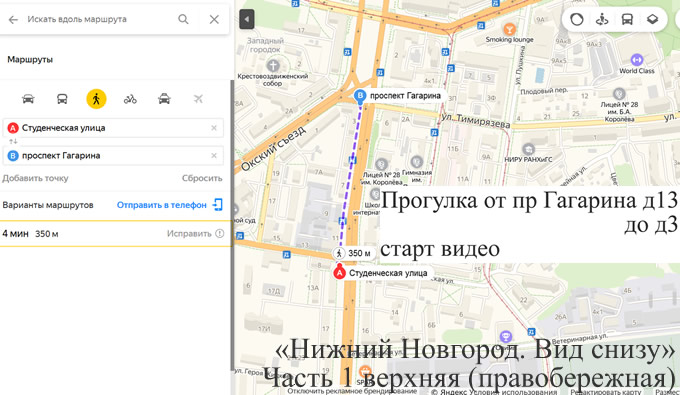Viewport: 680px width, 395px height.
Task: Select the 4 мин 350 м route option
Action: 116,234
